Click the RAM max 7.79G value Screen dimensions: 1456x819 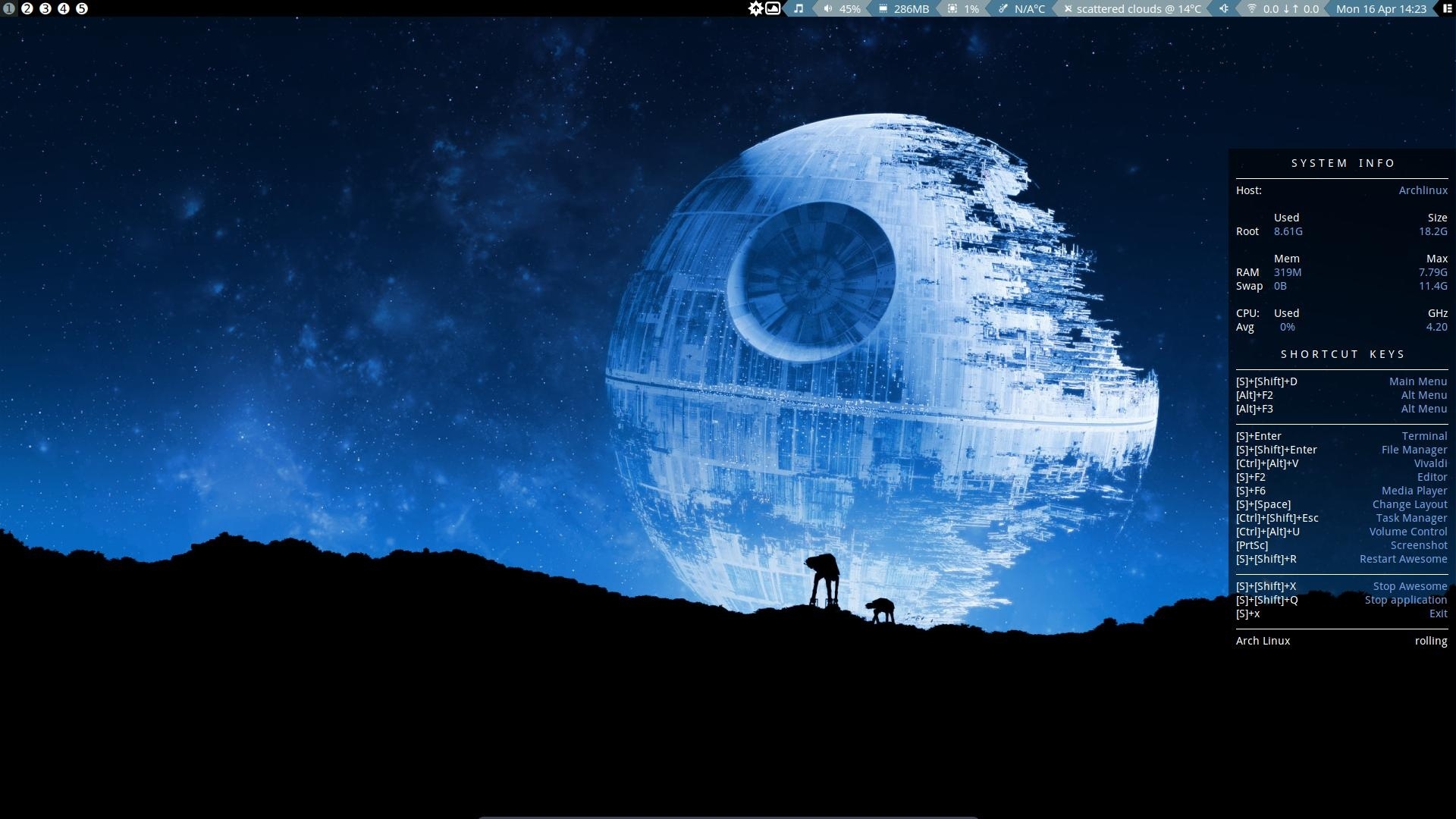tap(1432, 272)
